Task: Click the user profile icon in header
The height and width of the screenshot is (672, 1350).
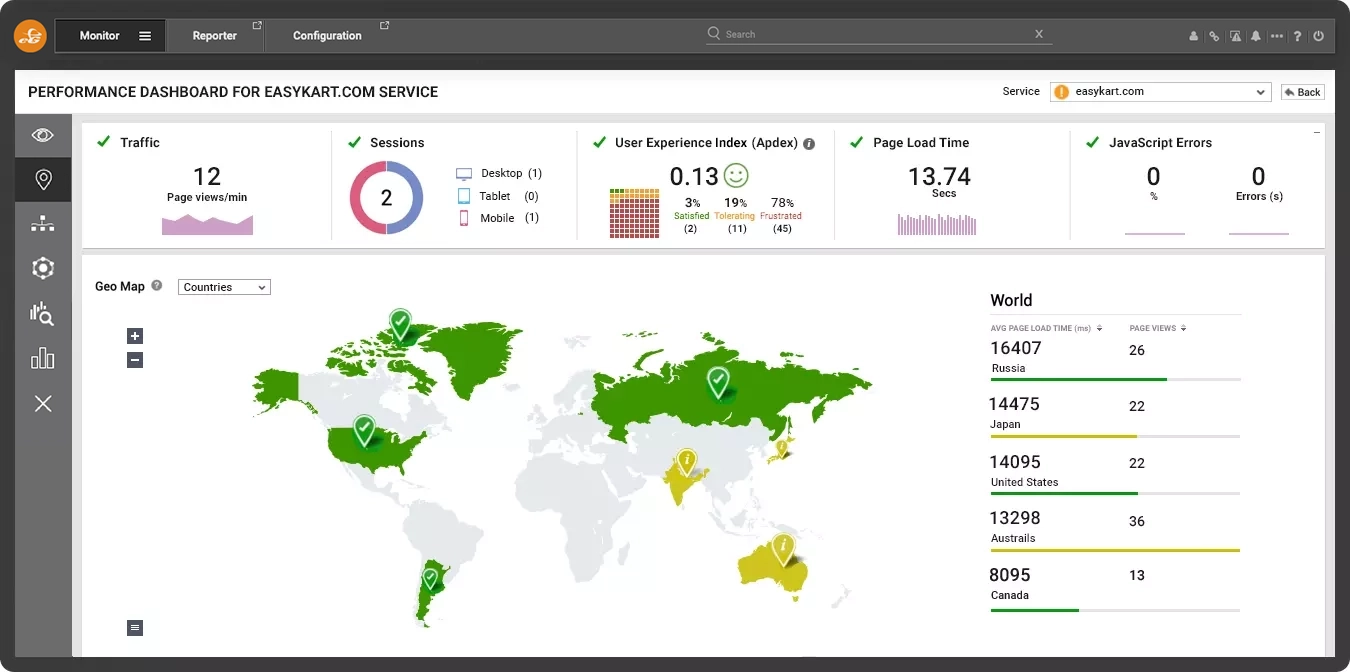Action: pos(1193,36)
